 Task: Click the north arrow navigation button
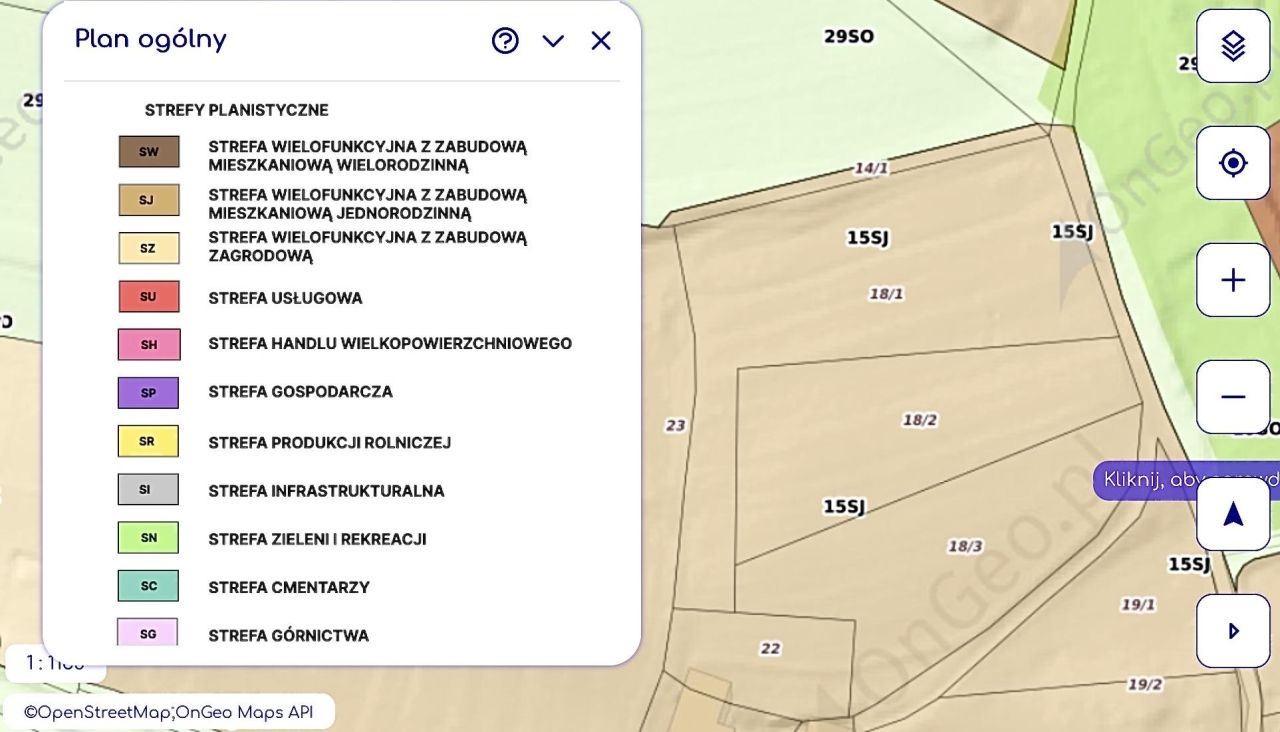(1233, 514)
